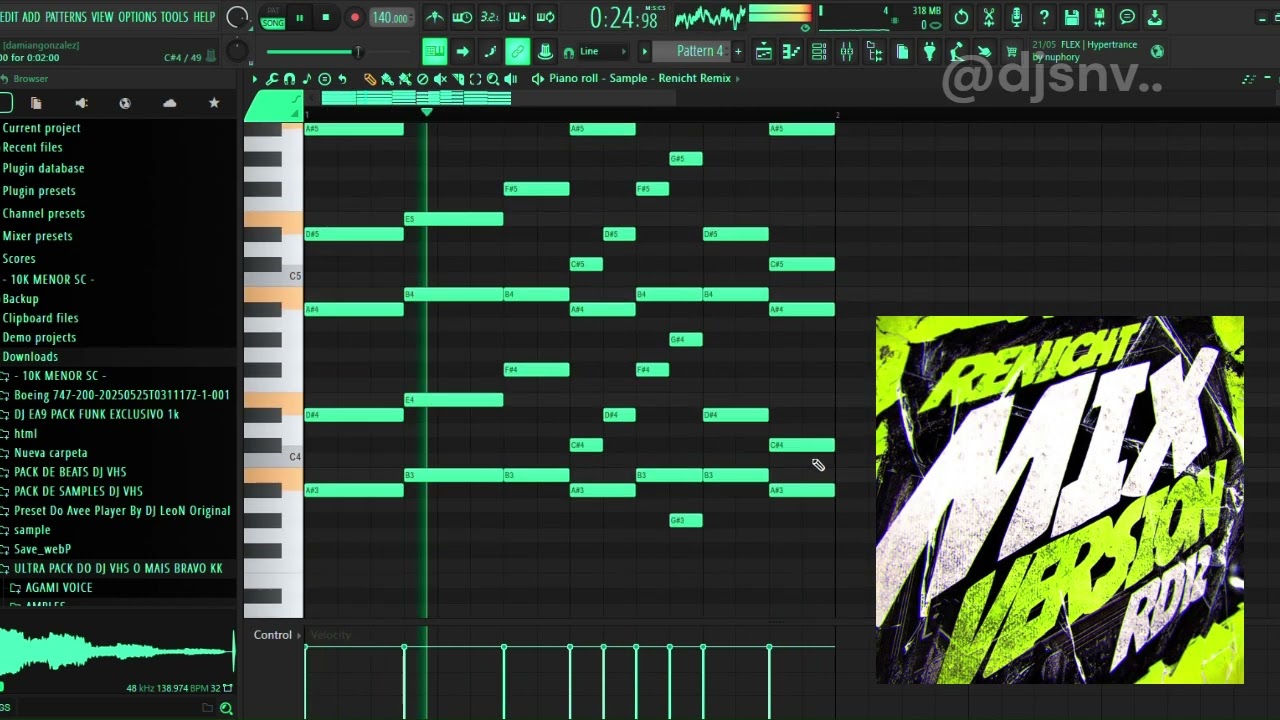Open the VIEW menu
This screenshot has height=720, width=1280.
(x=102, y=17)
